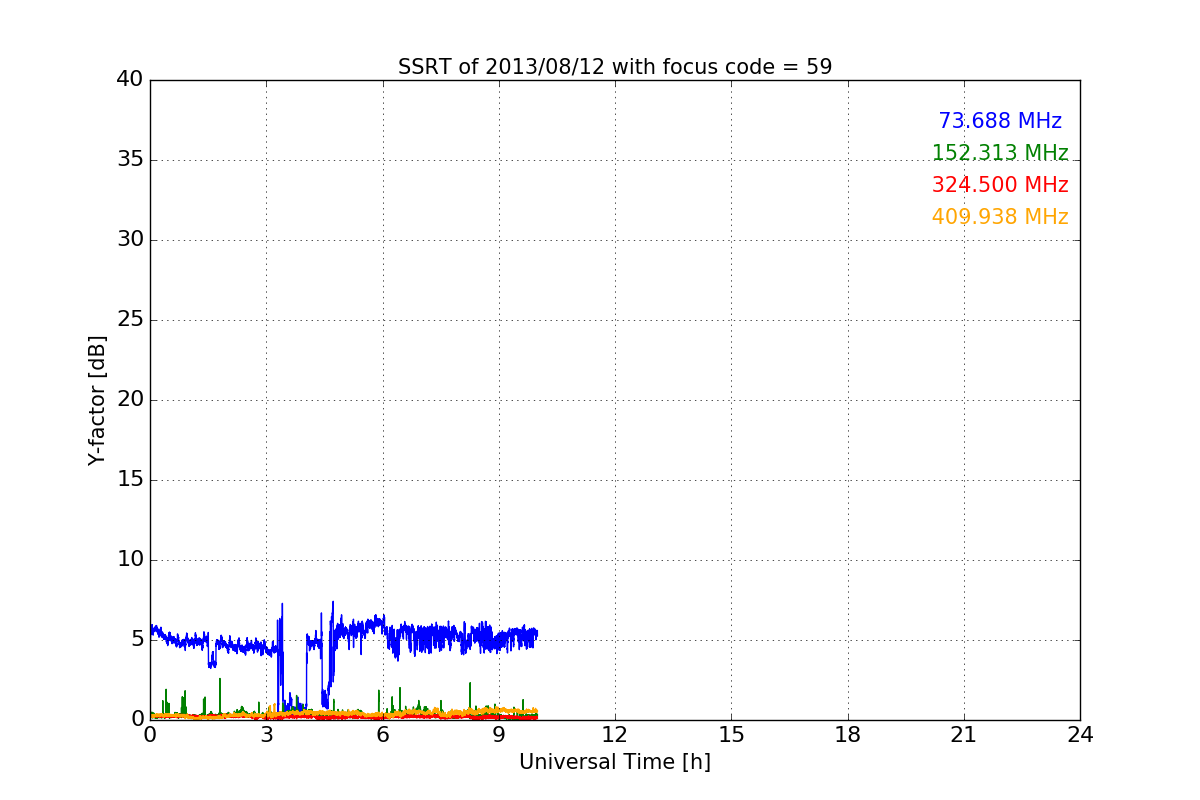This screenshot has height=800, width=1200.
Task: Click the x-axis tick label 3
Action: 266,735
